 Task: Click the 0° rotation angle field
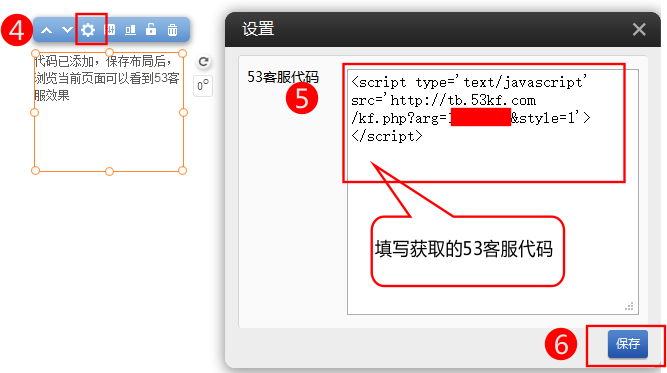click(203, 86)
